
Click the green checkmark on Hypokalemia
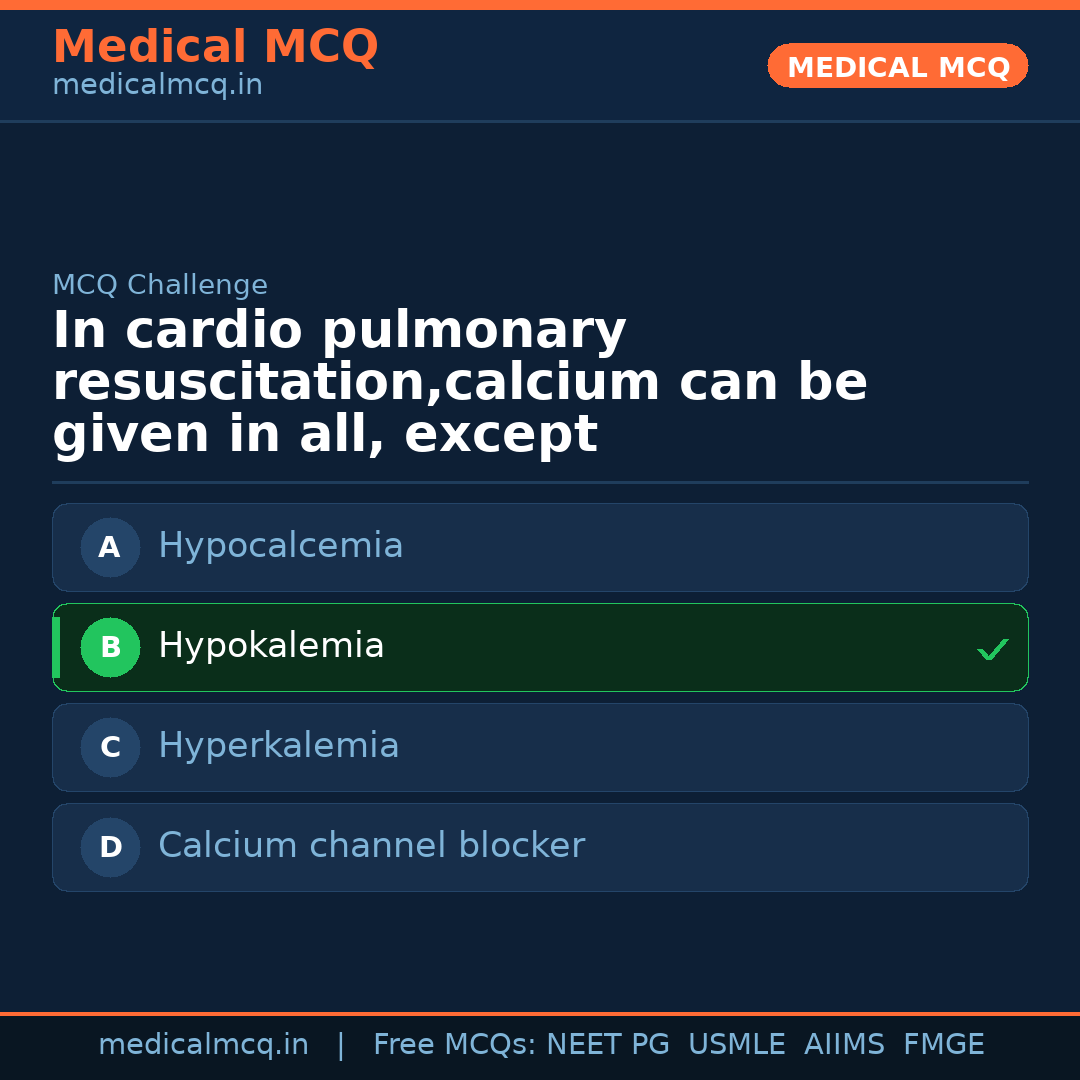pos(992,649)
